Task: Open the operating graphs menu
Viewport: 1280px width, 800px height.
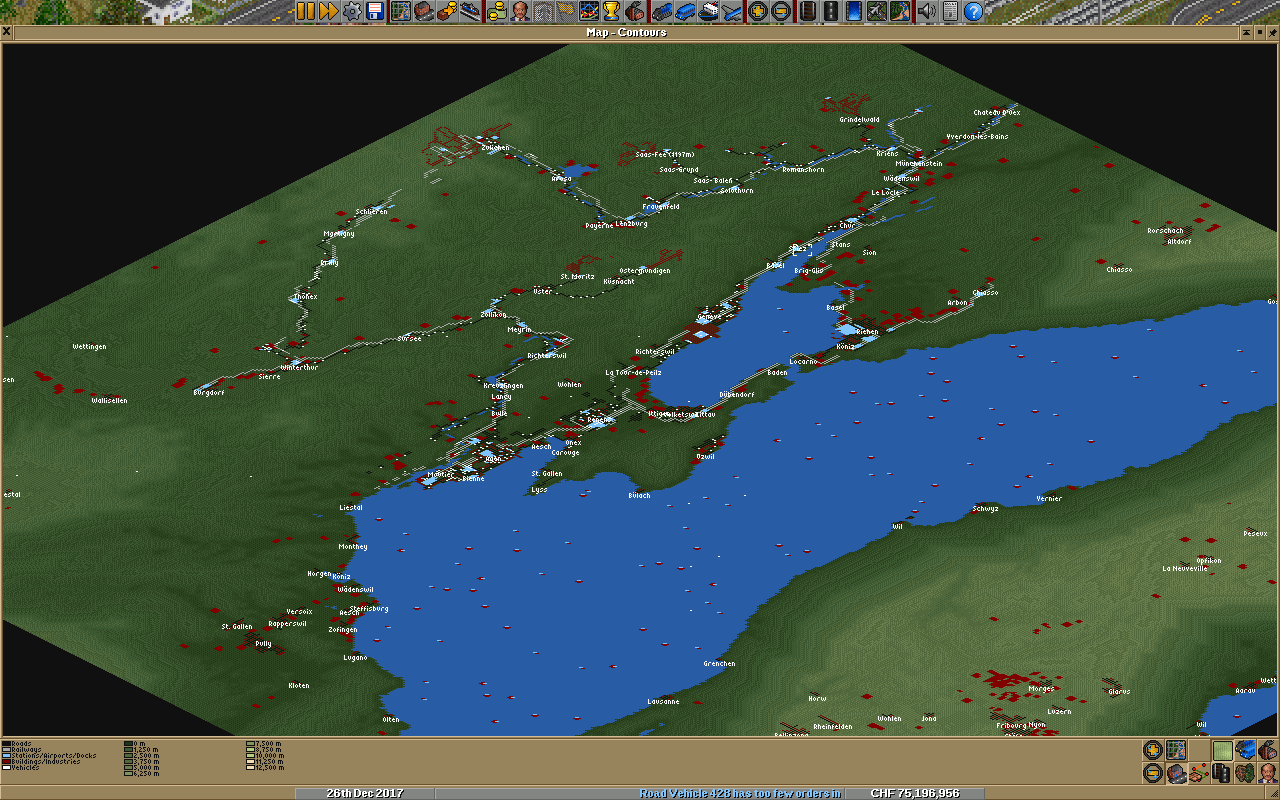Action: coord(589,12)
